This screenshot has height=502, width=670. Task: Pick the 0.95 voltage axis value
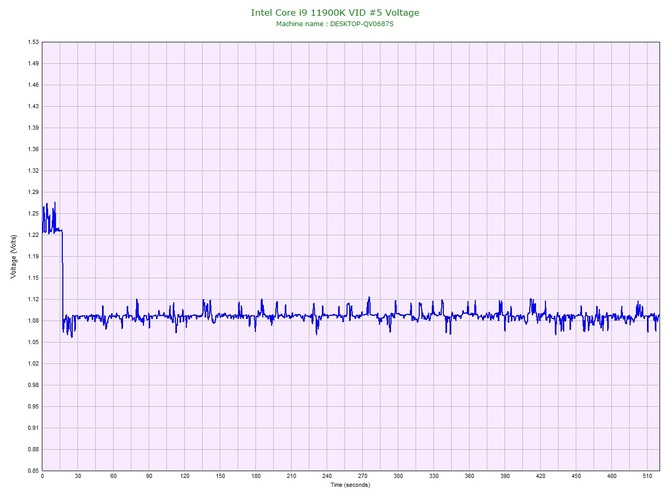33,406
